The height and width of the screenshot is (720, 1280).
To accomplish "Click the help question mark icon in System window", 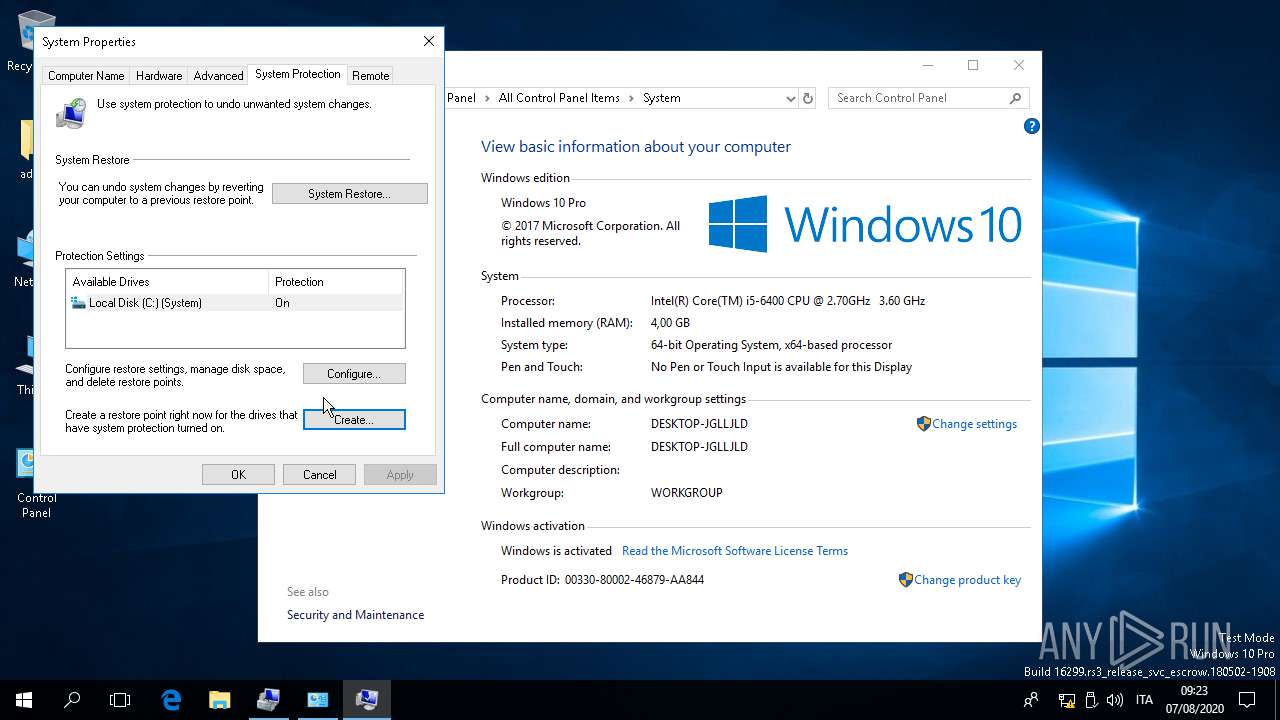I will tap(1031, 126).
